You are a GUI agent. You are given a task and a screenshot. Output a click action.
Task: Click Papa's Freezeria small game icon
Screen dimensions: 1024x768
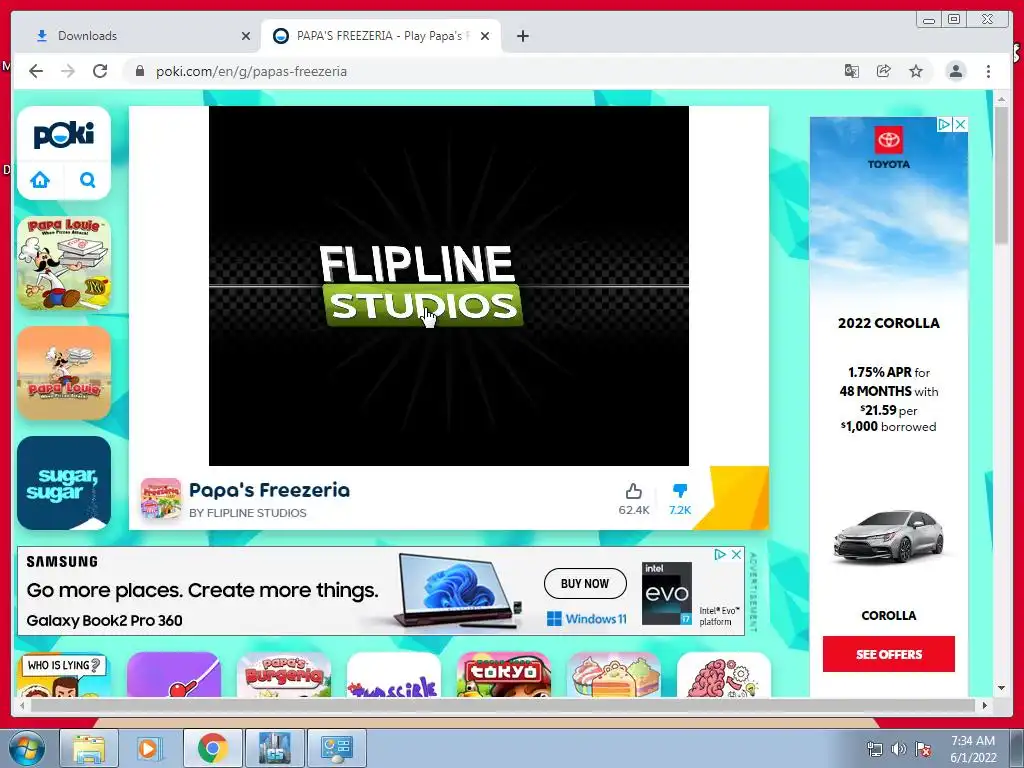161,498
